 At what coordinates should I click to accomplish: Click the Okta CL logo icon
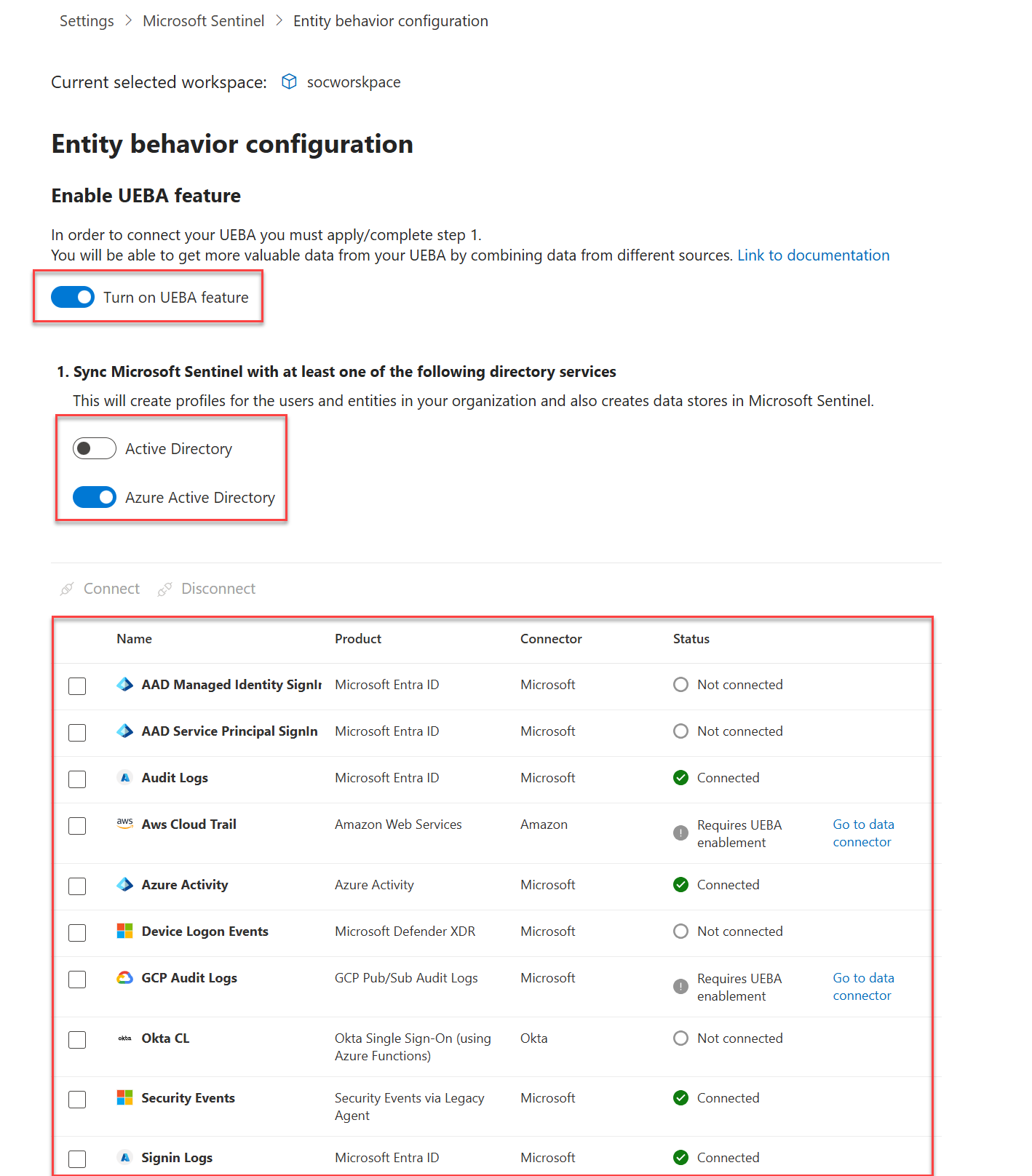(x=125, y=1038)
